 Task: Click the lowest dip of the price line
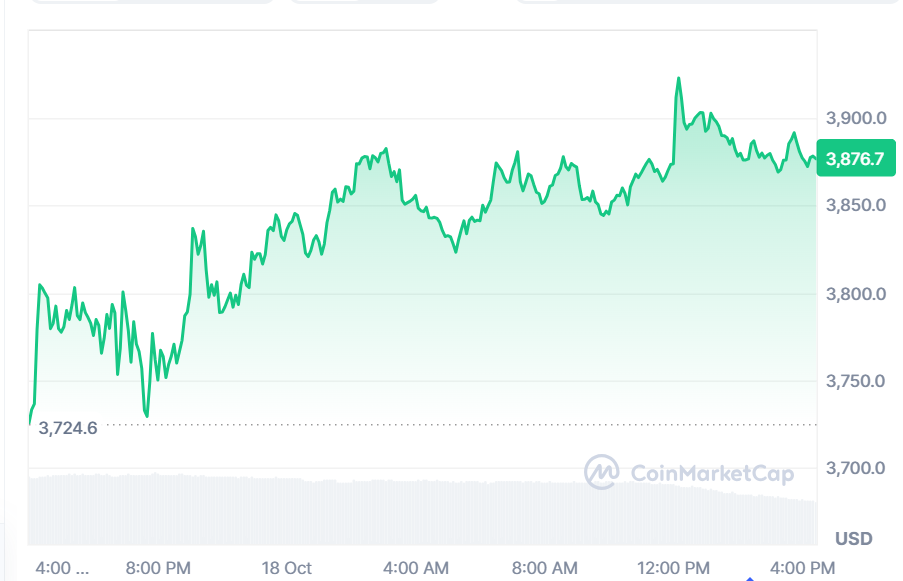tap(147, 415)
